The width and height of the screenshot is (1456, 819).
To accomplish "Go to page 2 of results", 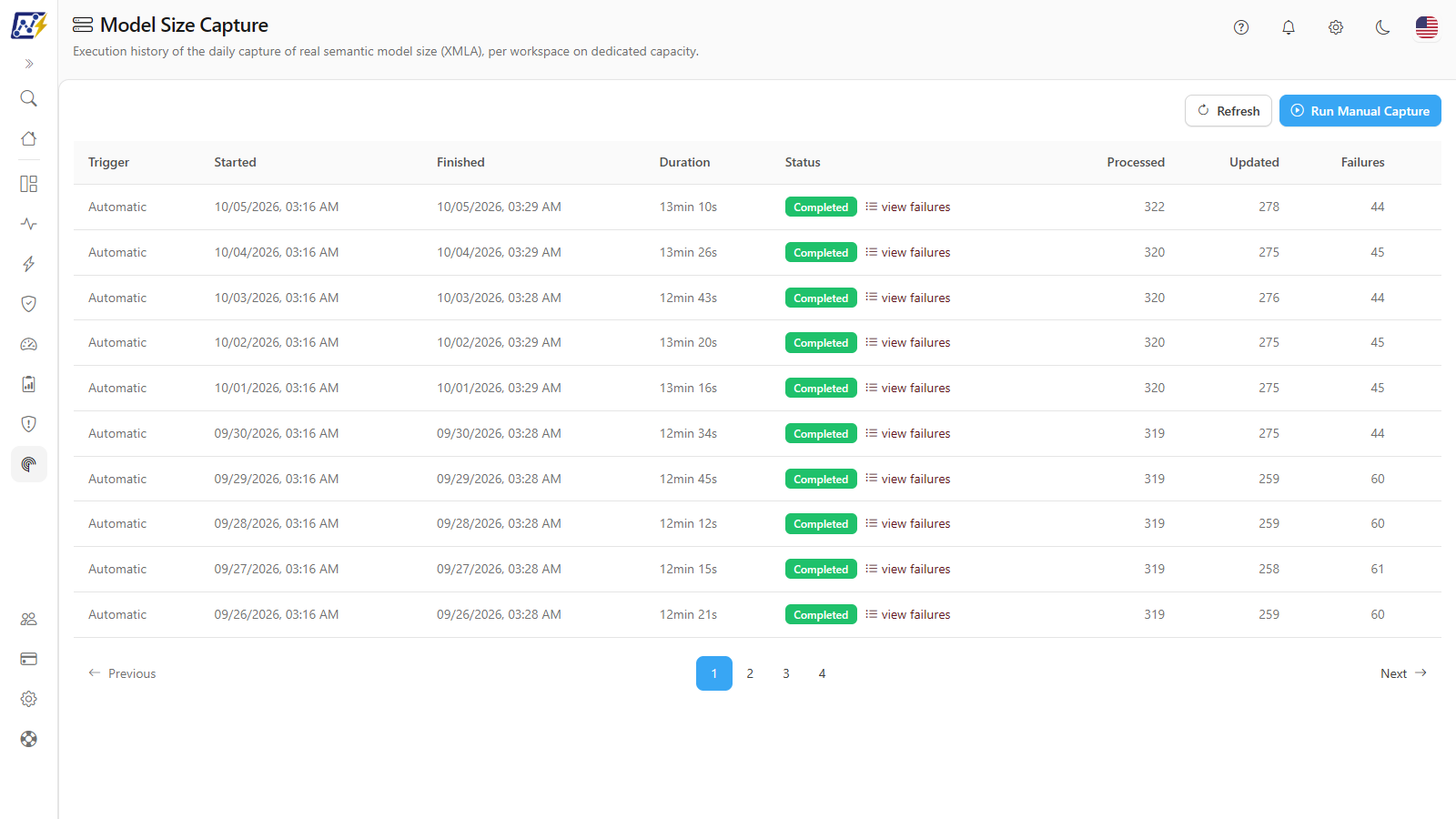I will (x=750, y=673).
